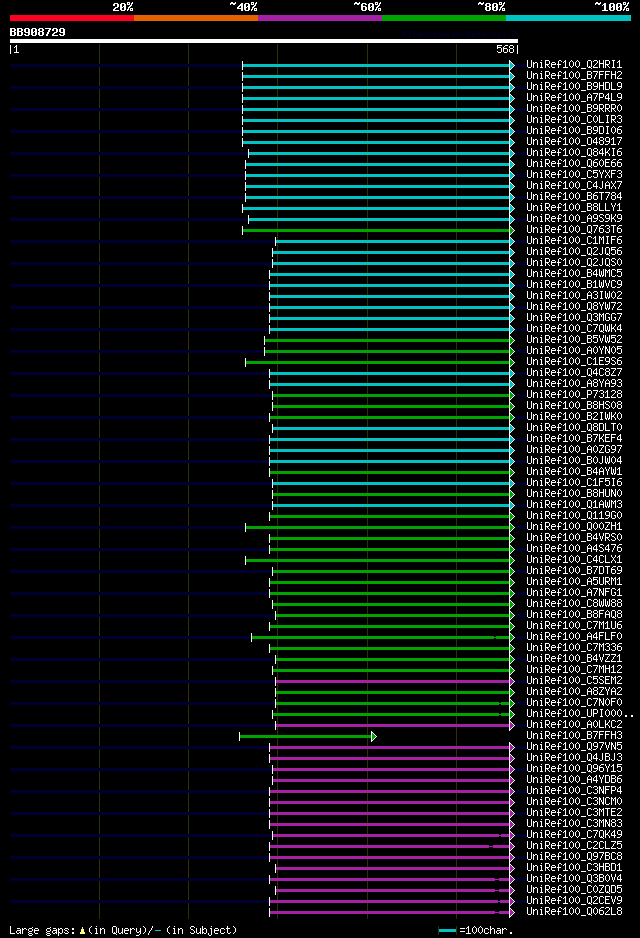Screen dimensions: 640x938
Task: Click the red 20% identity legend segment
Action: 72,18
